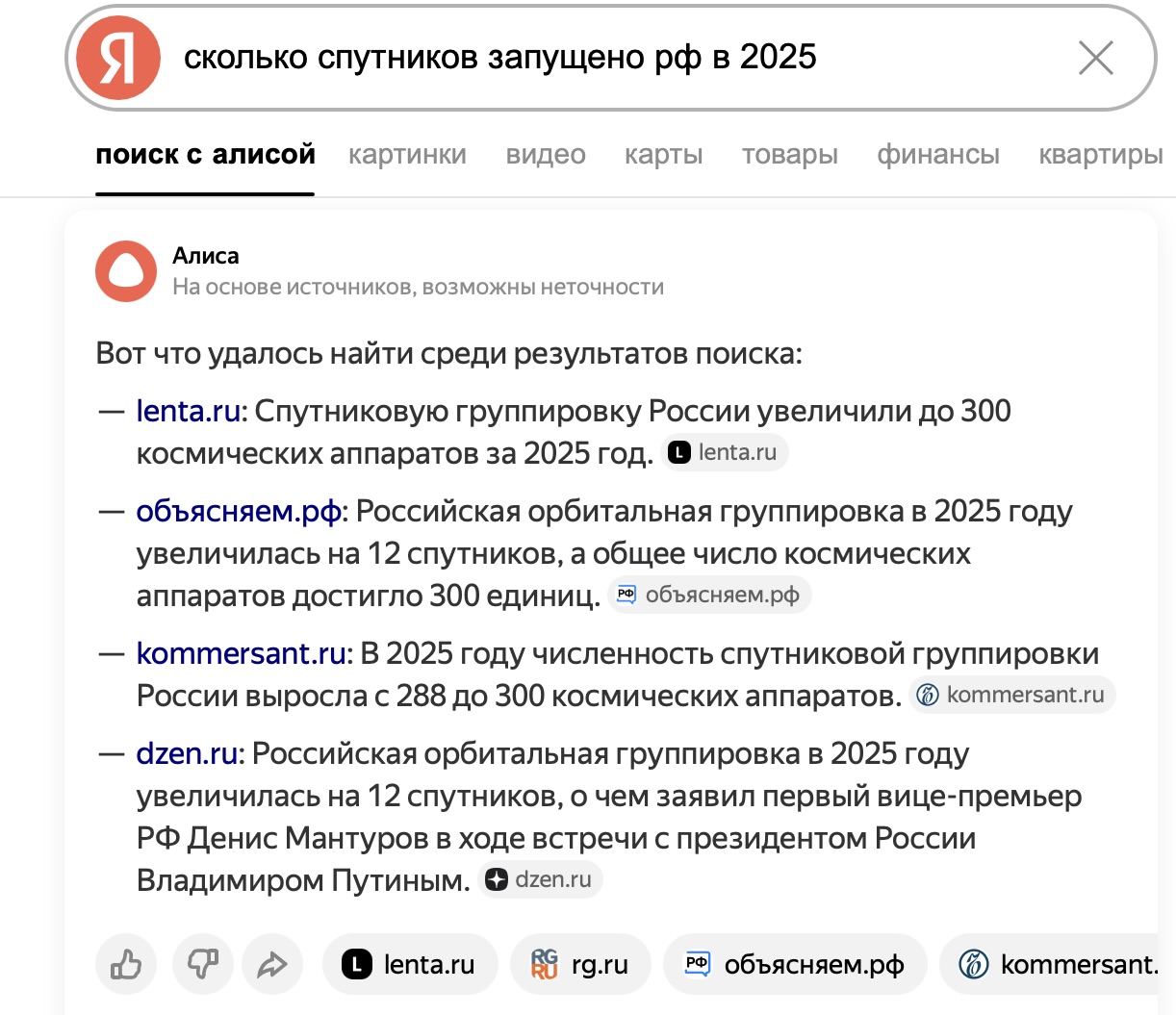Open the видео tab

pyautogui.click(x=546, y=155)
